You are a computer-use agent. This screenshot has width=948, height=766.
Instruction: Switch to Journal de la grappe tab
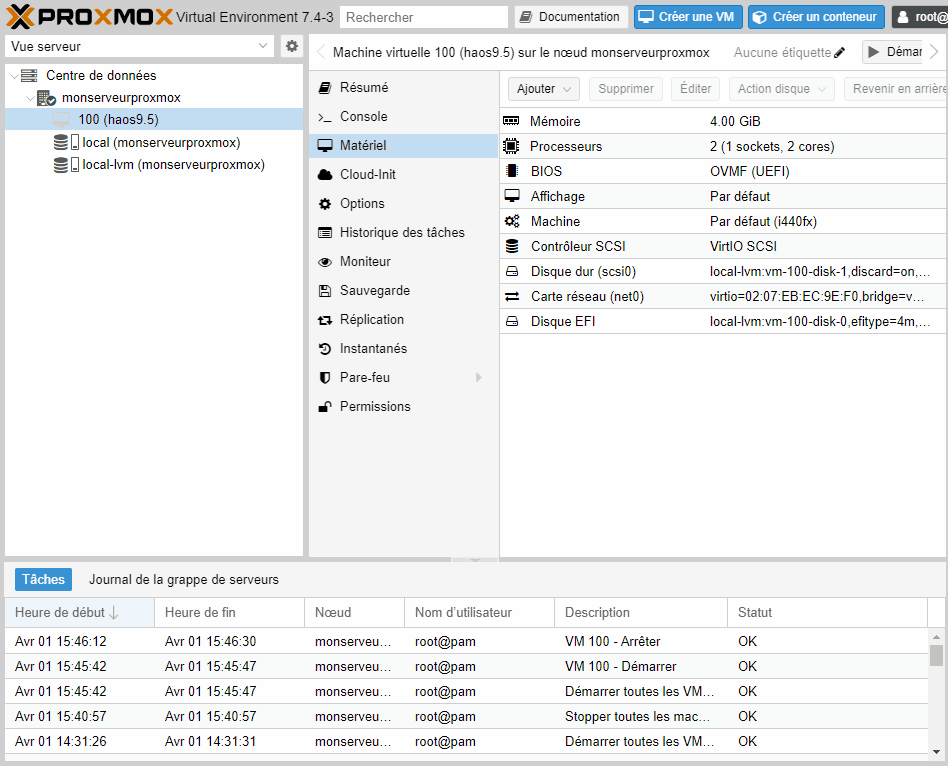coord(184,580)
